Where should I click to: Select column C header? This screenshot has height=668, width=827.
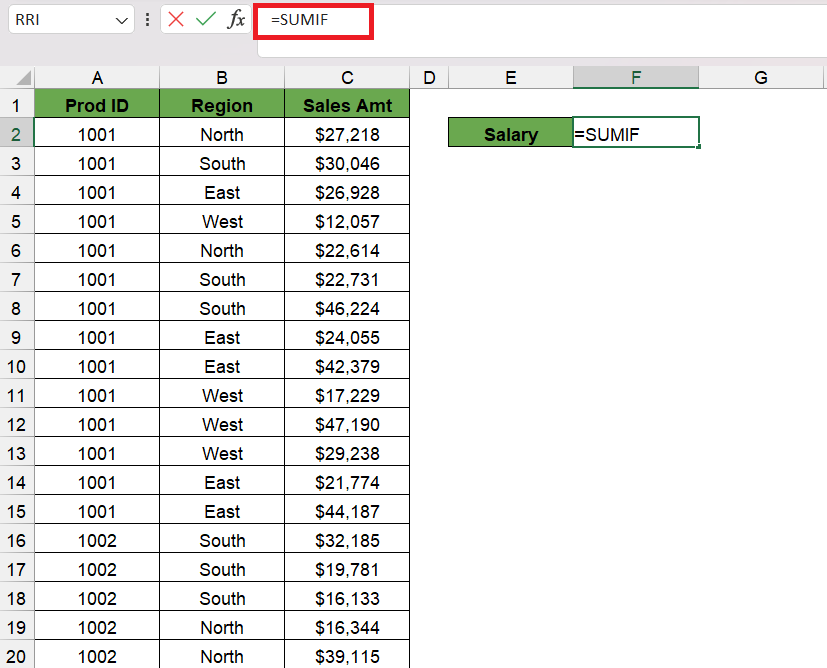[347, 78]
